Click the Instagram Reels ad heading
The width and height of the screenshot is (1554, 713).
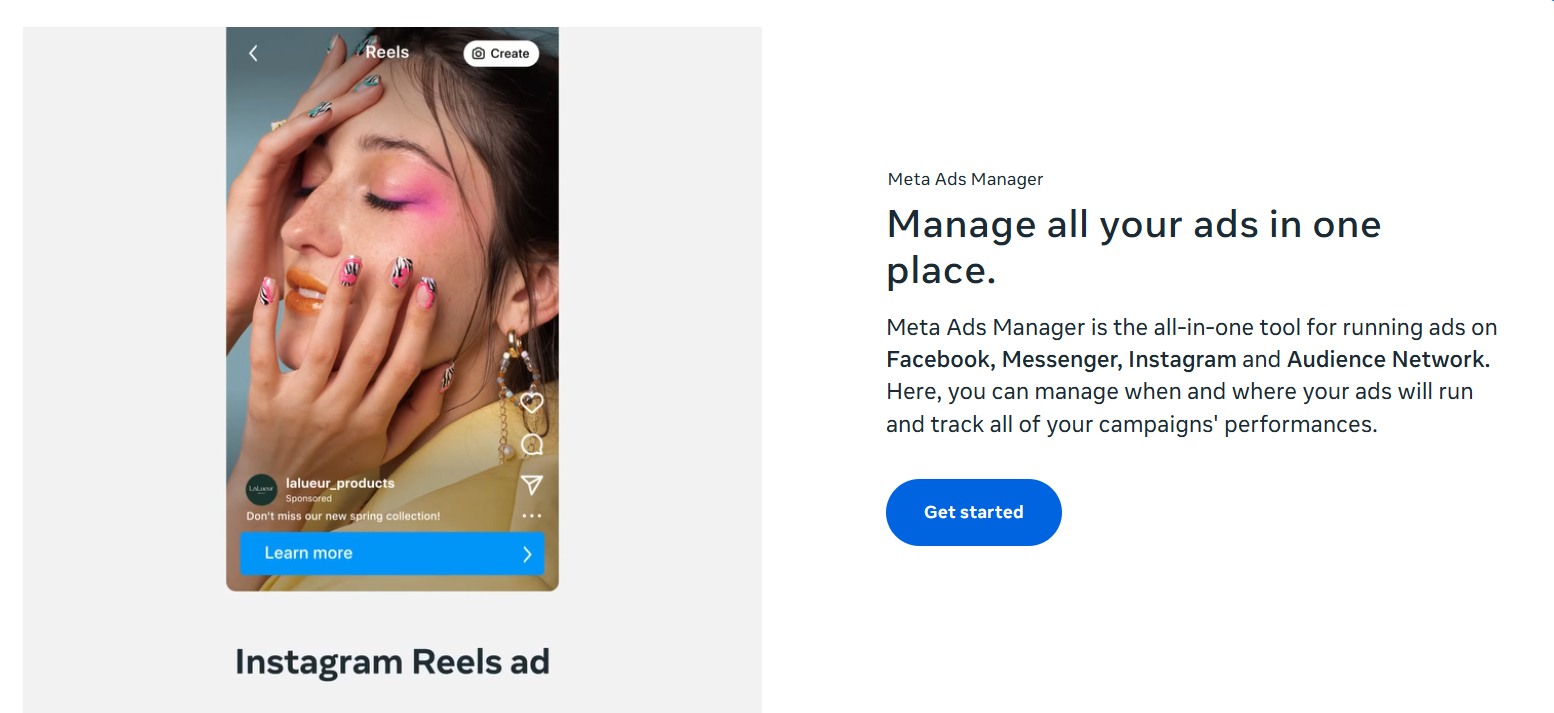(x=392, y=661)
